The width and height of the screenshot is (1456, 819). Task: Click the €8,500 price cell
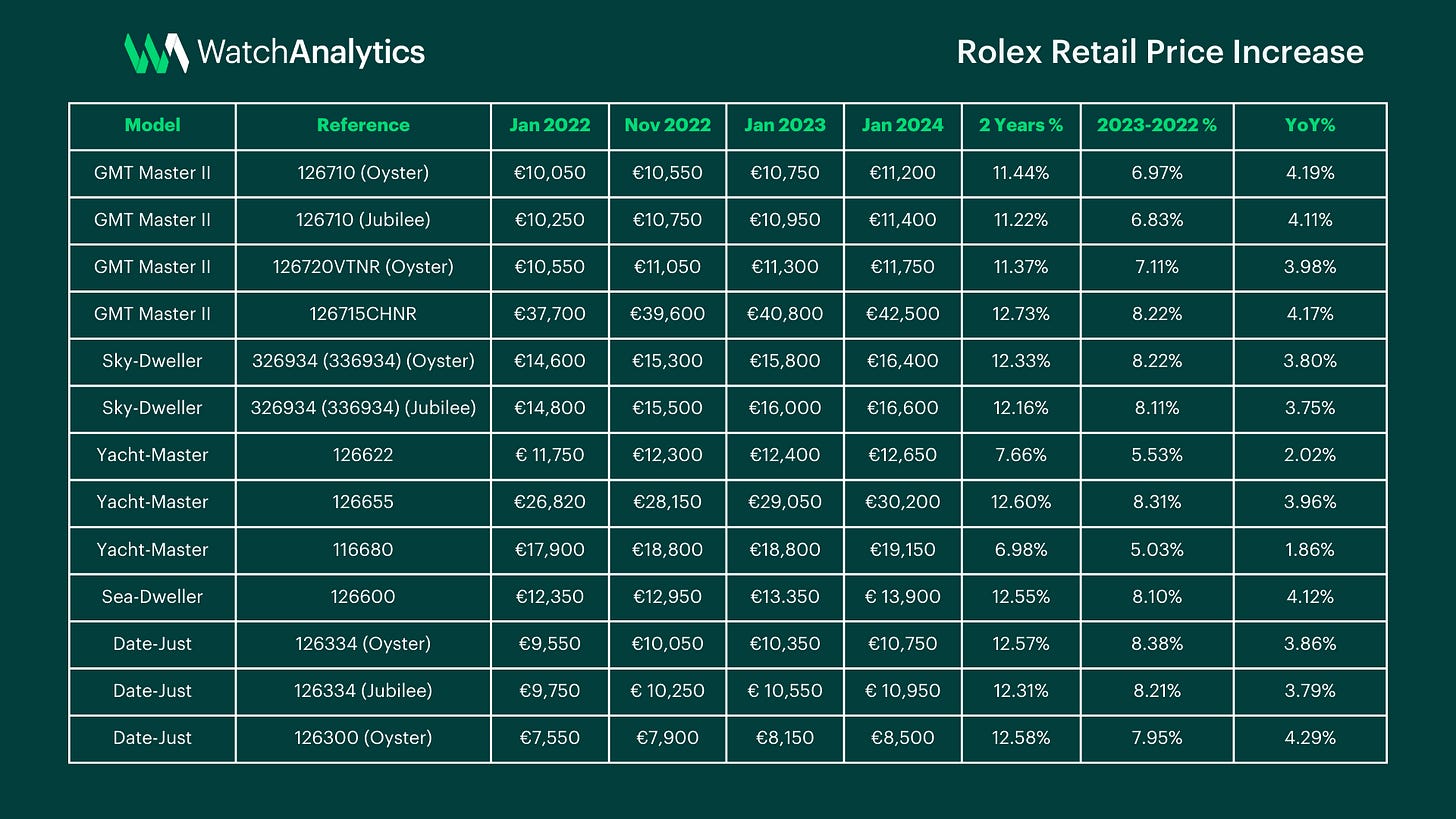click(x=903, y=737)
